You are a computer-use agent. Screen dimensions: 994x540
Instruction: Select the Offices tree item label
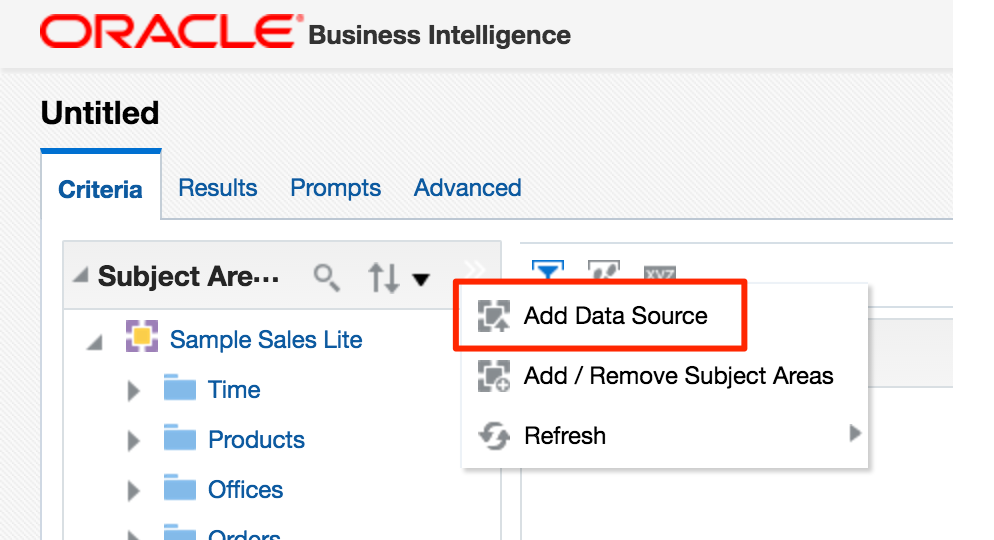point(245,490)
